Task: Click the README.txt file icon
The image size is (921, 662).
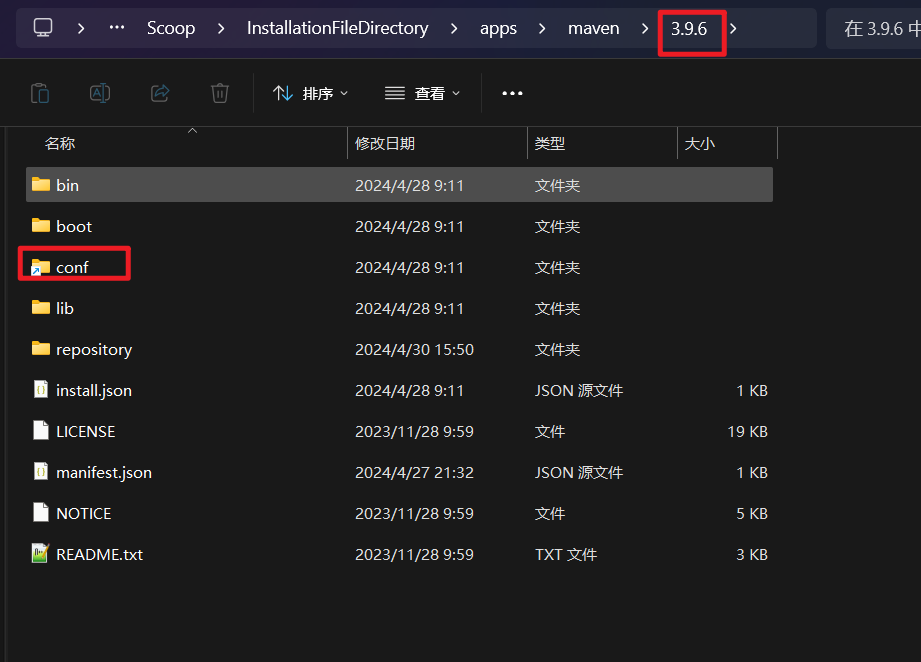Action: pos(40,553)
